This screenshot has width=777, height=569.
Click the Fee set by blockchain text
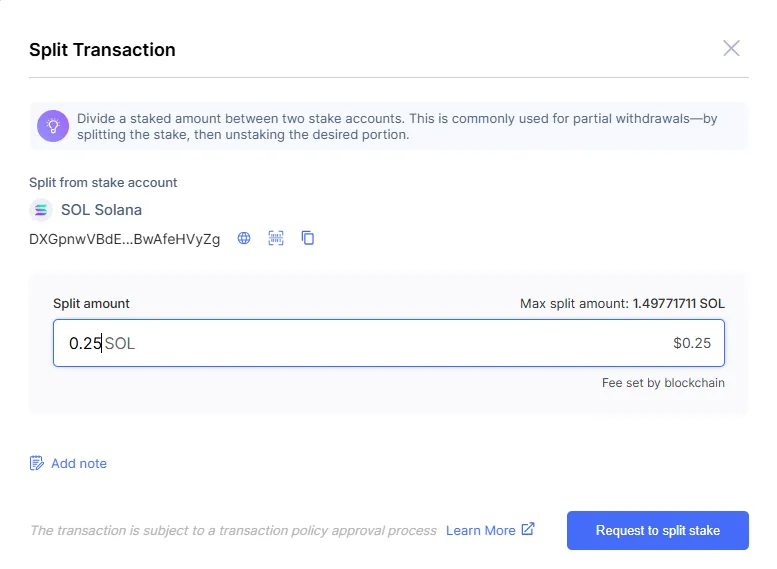coord(663,383)
